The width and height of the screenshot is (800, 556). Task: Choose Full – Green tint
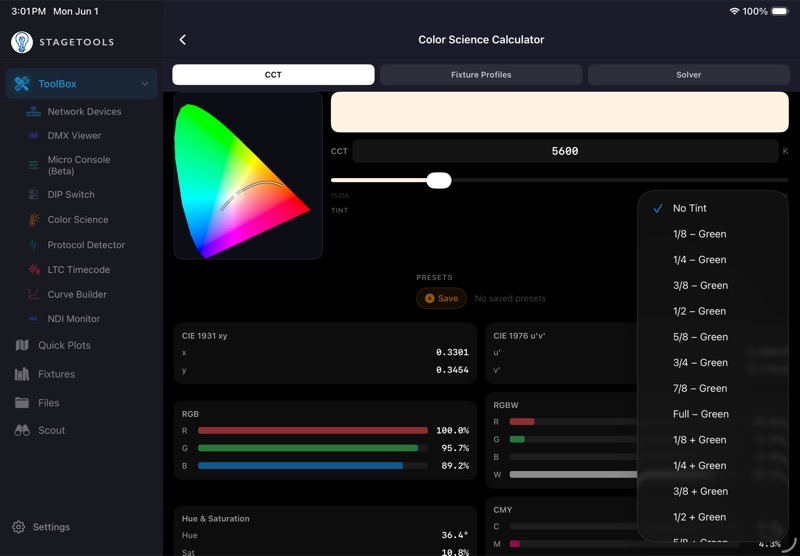coord(713,414)
